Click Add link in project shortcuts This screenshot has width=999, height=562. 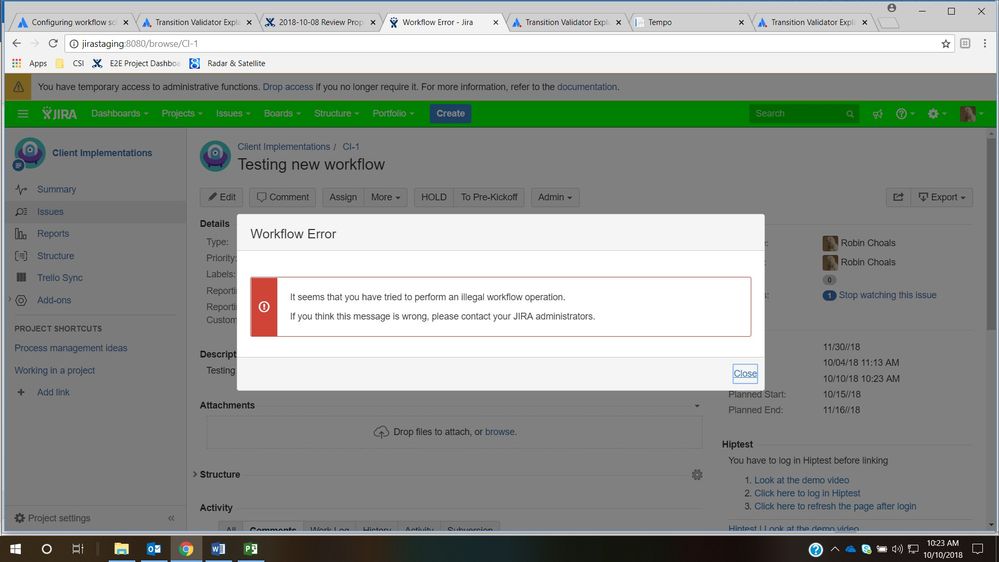(x=53, y=393)
